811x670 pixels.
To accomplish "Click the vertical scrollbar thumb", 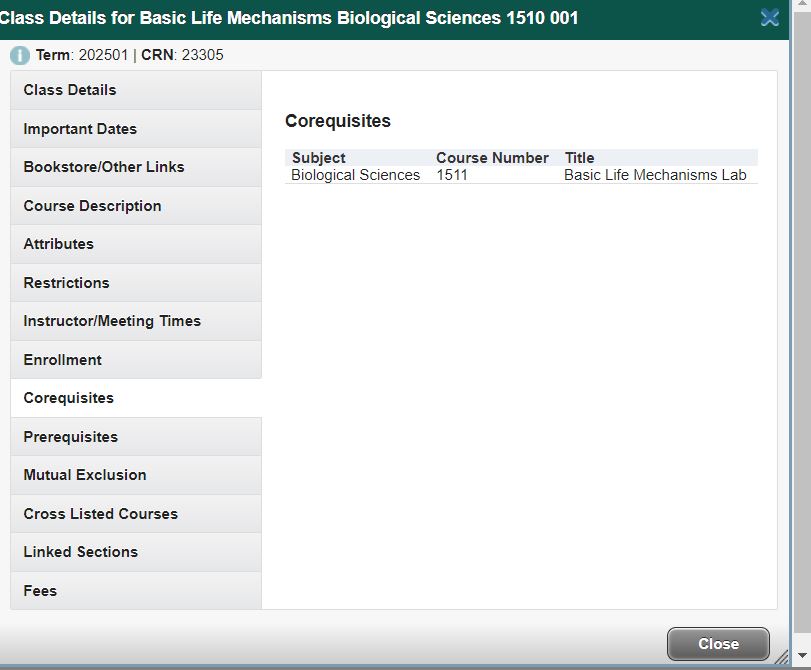I will pos(802,321).
